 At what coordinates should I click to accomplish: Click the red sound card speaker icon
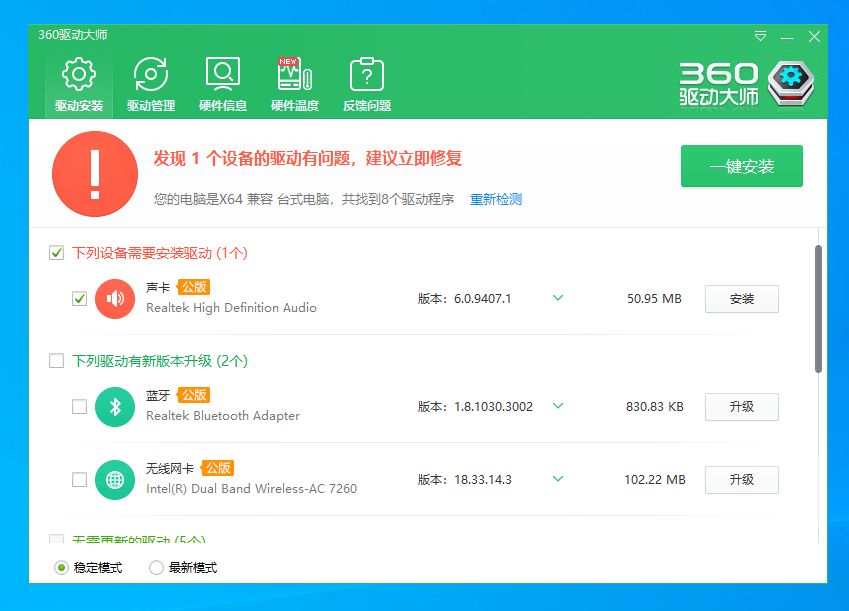tap(115, 298)
